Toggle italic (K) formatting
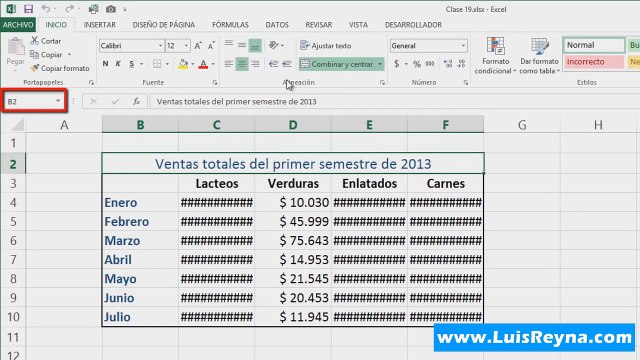The width and height of the screenshot is (640, 360). [x=118, y=64]
